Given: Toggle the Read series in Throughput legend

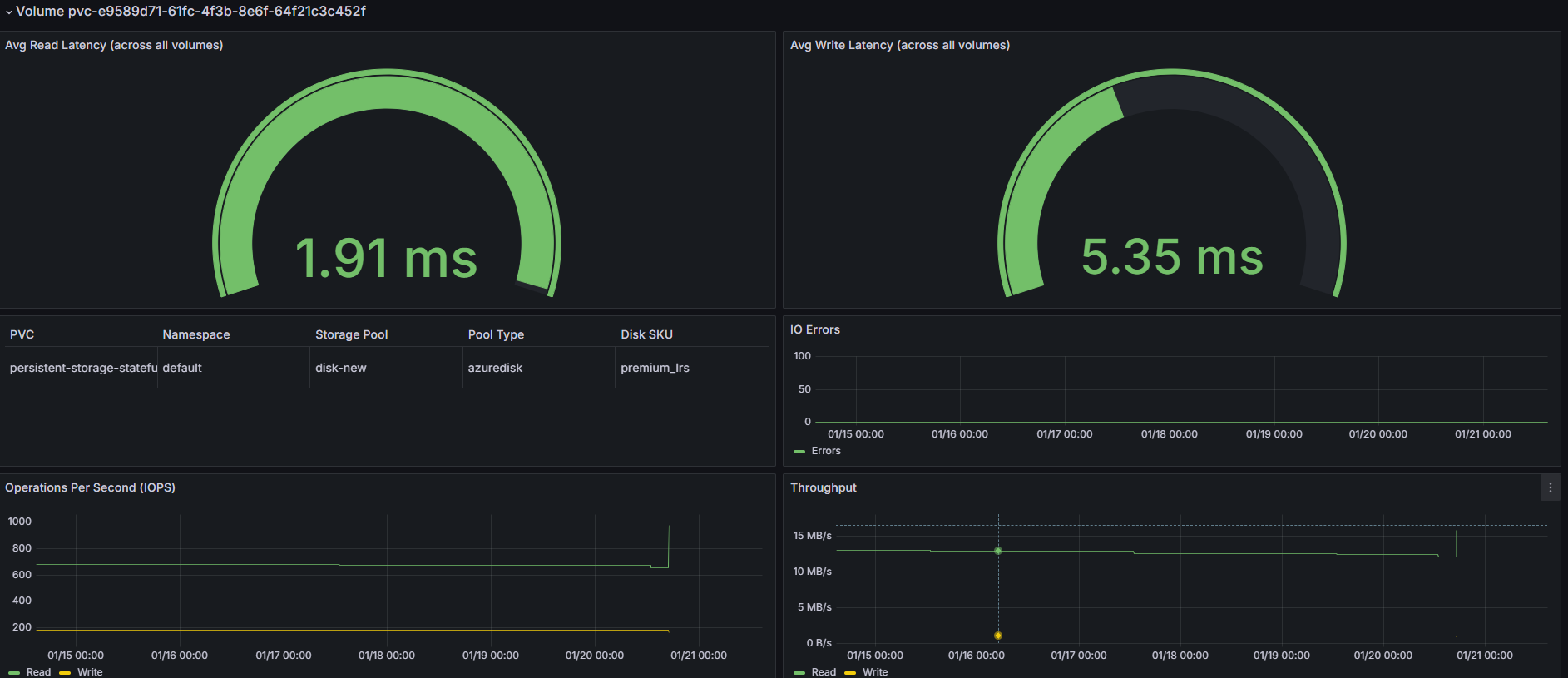Looking at the screenshot, I should pos(824,672).
